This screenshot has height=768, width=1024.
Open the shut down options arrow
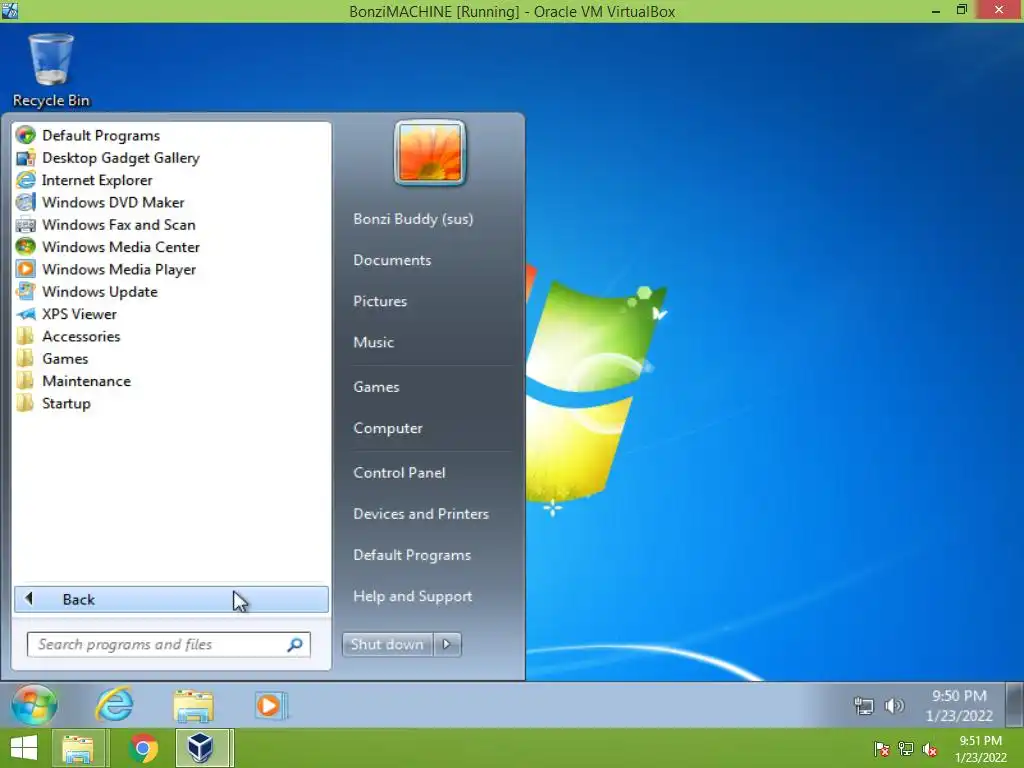[x=447, y=645]
